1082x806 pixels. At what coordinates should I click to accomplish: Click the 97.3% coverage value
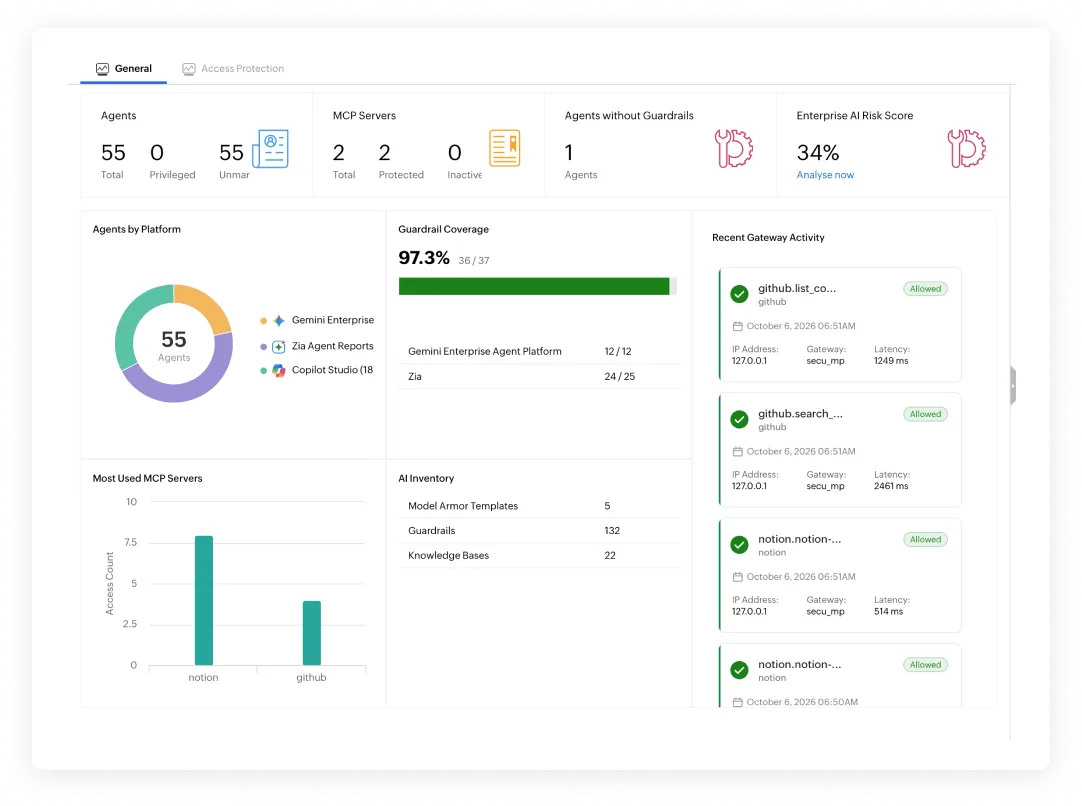pos(424,258)
